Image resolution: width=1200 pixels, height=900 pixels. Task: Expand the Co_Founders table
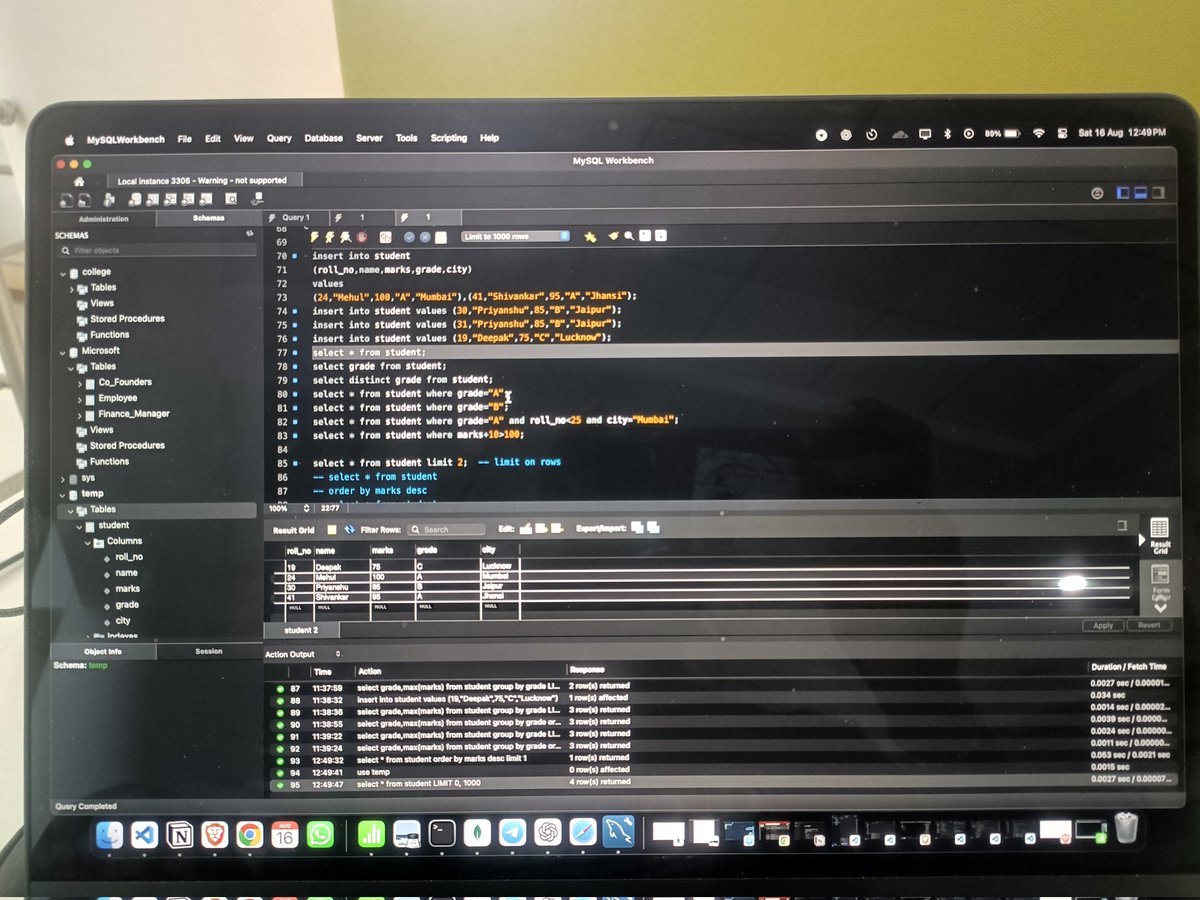(79, 382)
